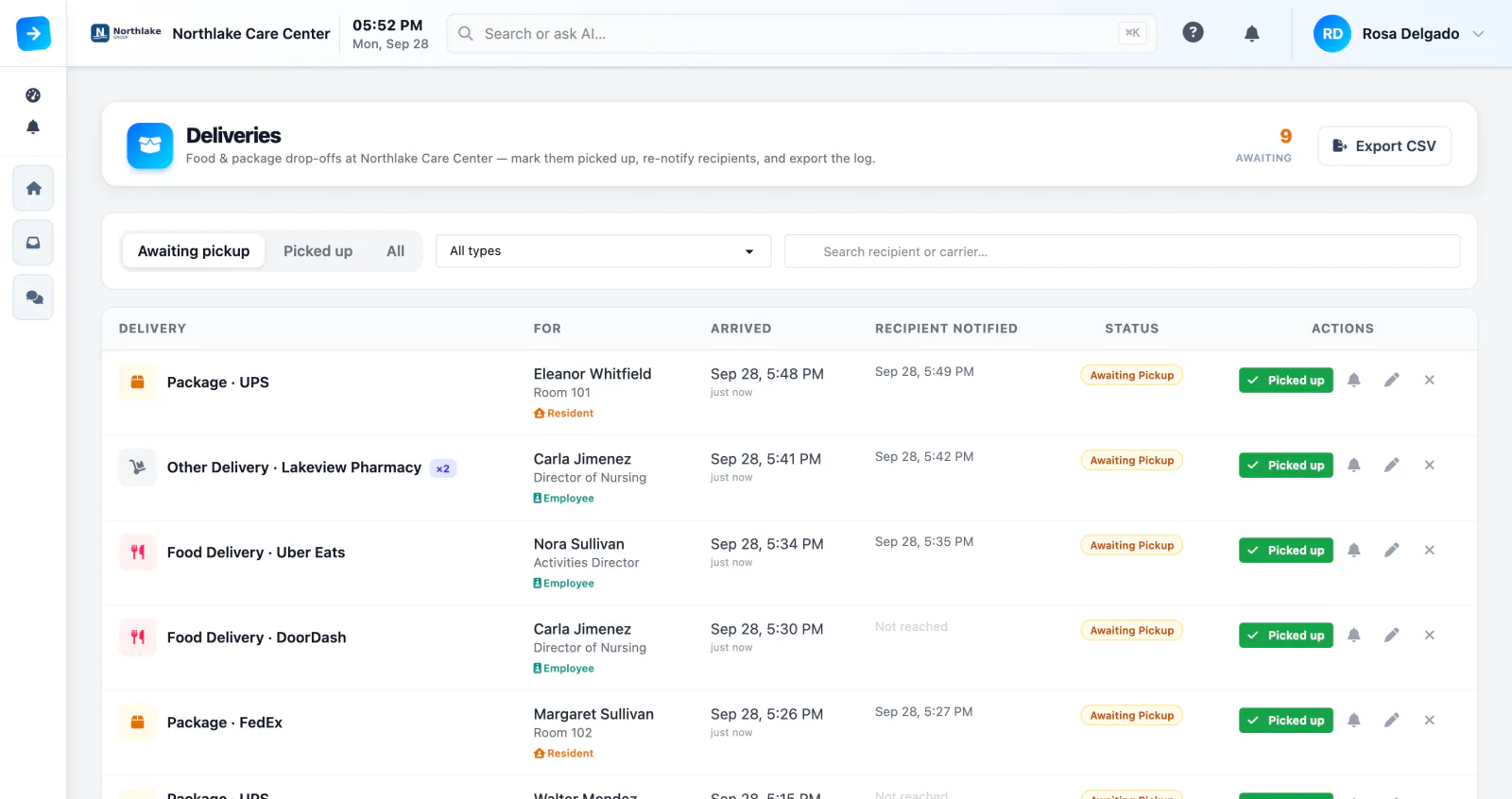The width and height of the screenshot is (1512, 799).
Task: Mark Uber Eats delivery as picked up
Action: (1286, 550)
